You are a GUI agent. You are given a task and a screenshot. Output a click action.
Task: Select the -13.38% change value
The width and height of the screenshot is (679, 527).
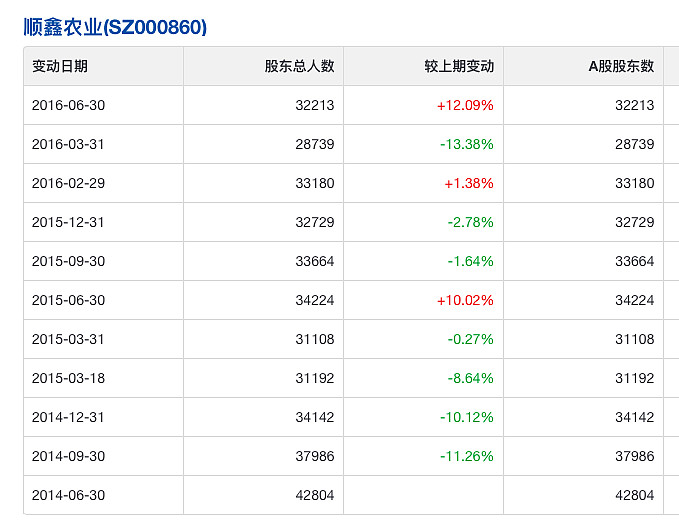[466, 144]
